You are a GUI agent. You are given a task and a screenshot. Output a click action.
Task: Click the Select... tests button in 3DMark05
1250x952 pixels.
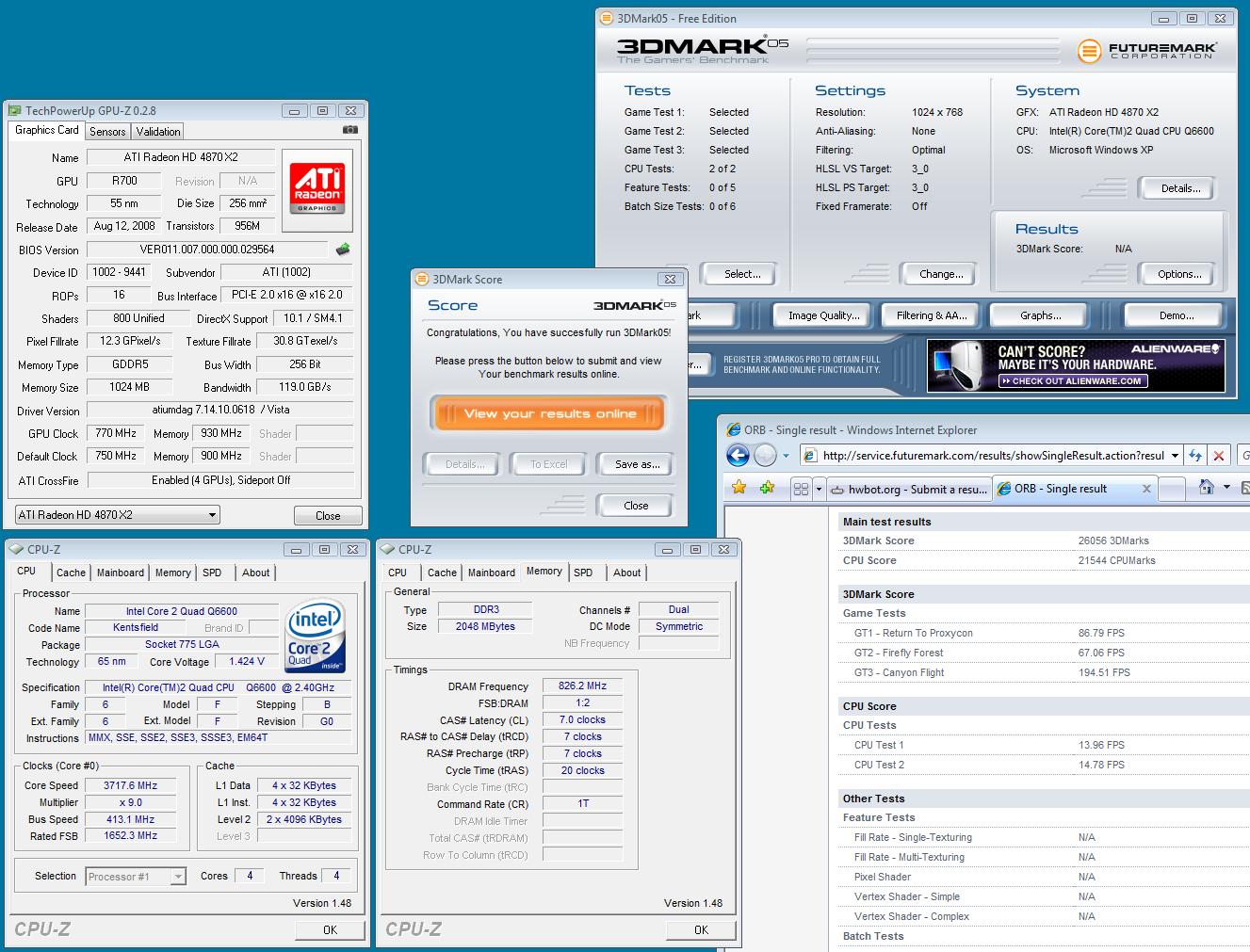point(742,274)
